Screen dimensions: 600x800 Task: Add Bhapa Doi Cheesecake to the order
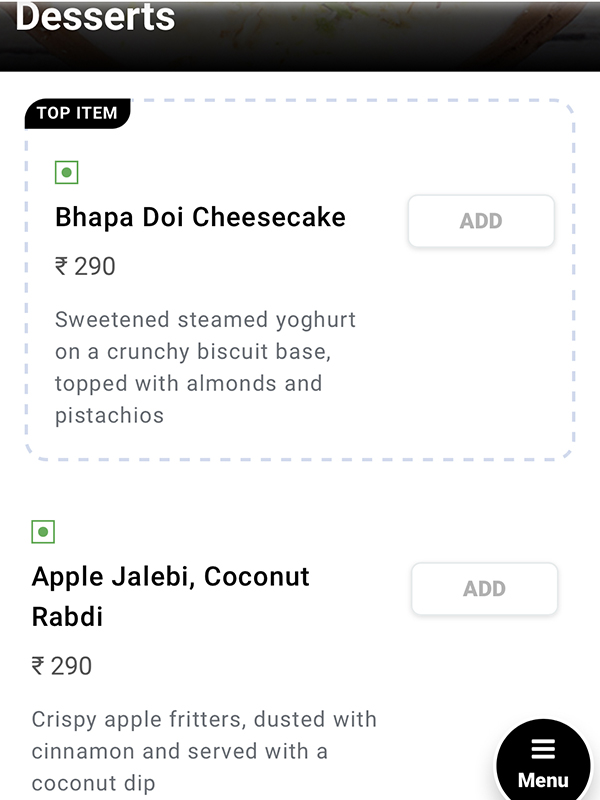pos(481,221)
